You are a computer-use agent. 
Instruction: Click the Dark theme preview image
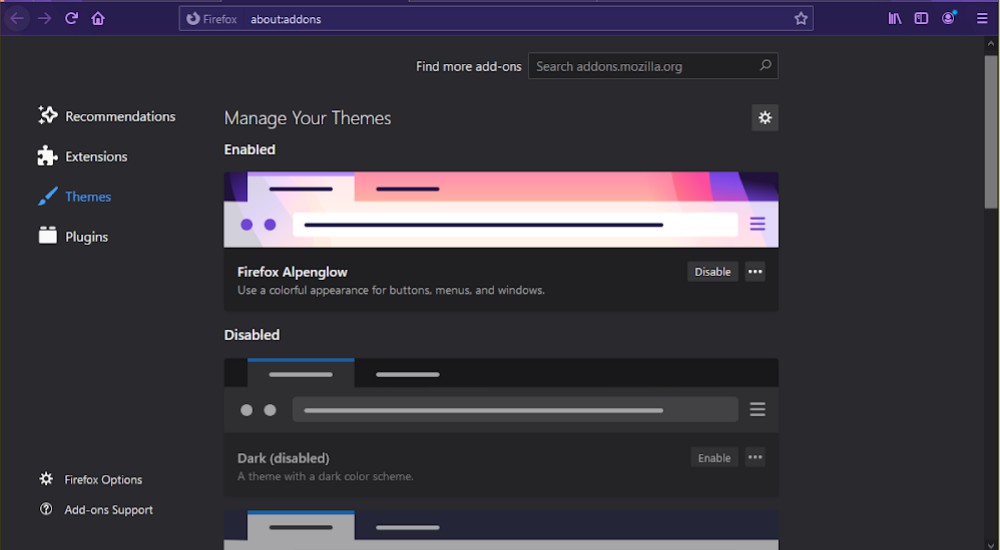(x=501, y=396)
